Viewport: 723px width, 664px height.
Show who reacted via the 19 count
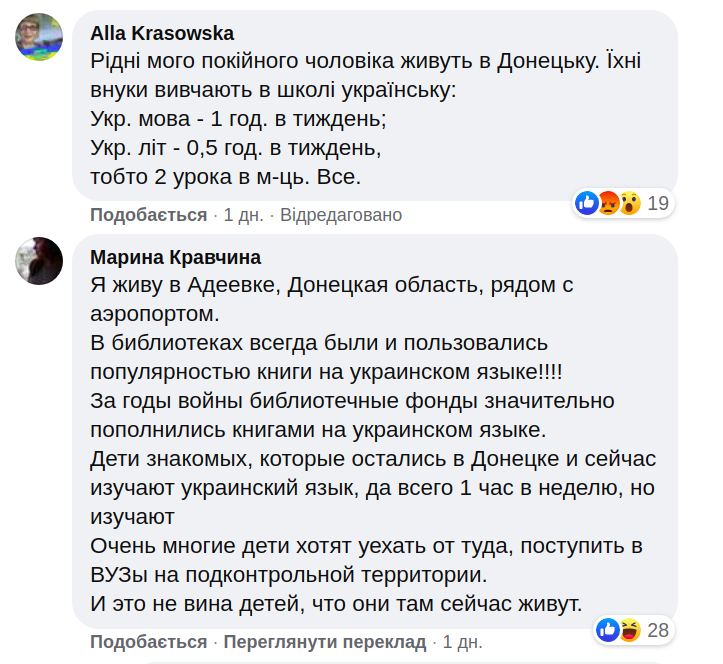[657, 204]
